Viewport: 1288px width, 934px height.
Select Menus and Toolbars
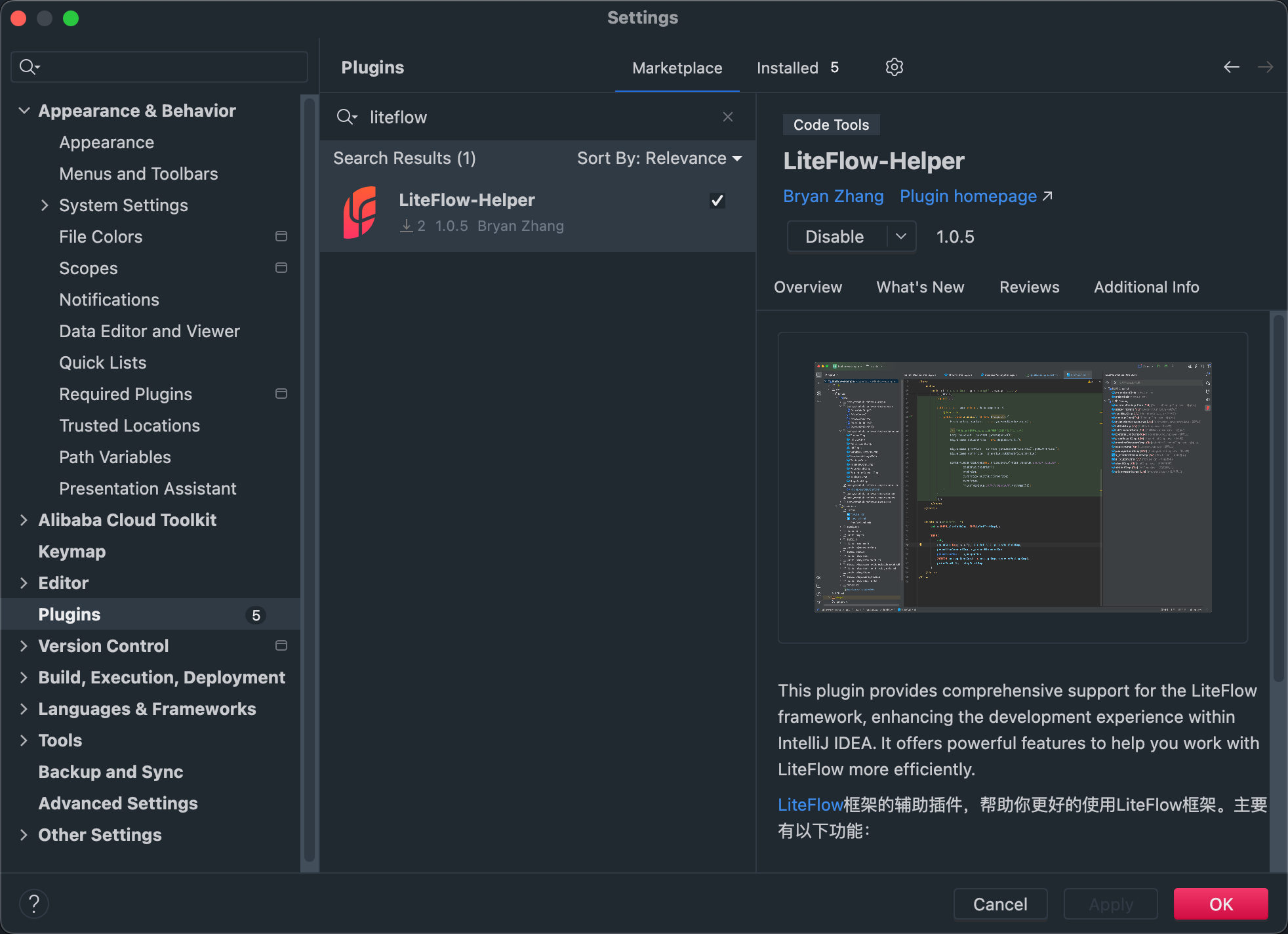pos(138,174)
